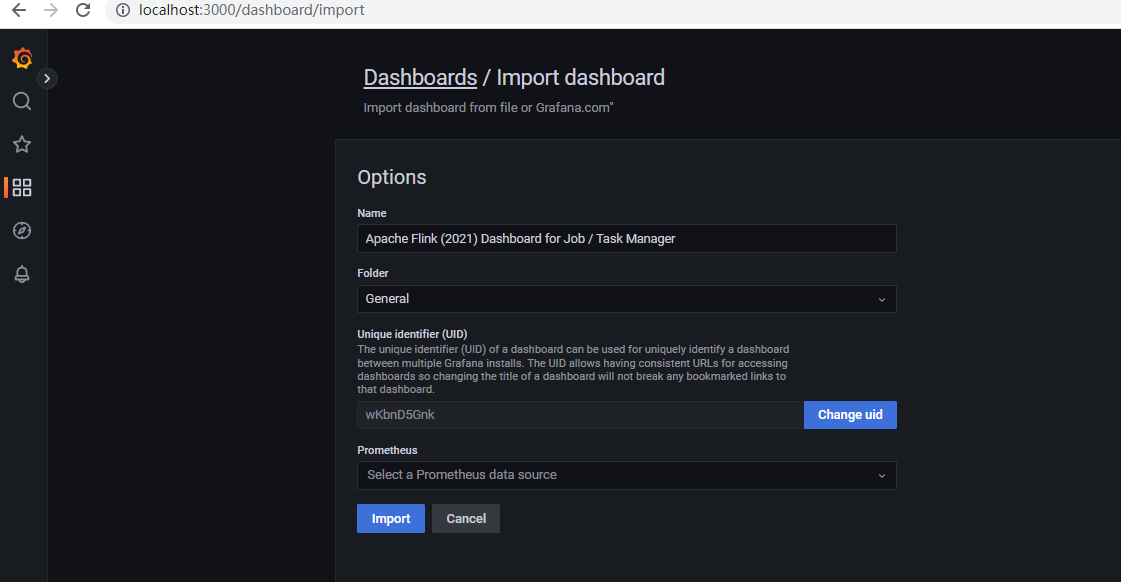Open the Folder dropdown showing General
1121x582 pixels.
pyautogui.click(x=626, y=299)
